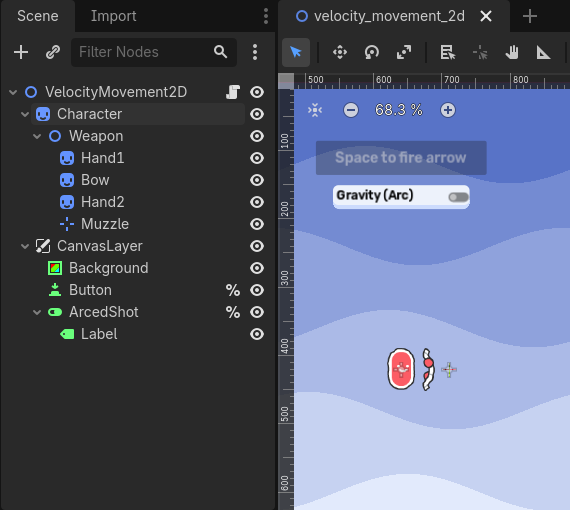The width and height of the screenshot is (570, 510).
Task: Choose the Pan Mode hand tool
Action: point(512,52)
